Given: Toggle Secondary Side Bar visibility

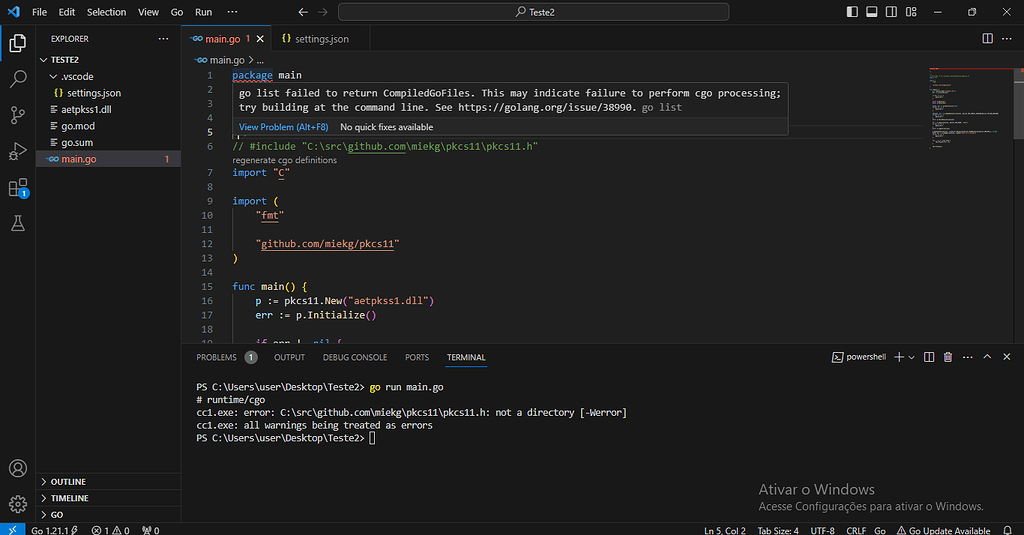Looking at the screenshot, I should [x=891, y=12].
